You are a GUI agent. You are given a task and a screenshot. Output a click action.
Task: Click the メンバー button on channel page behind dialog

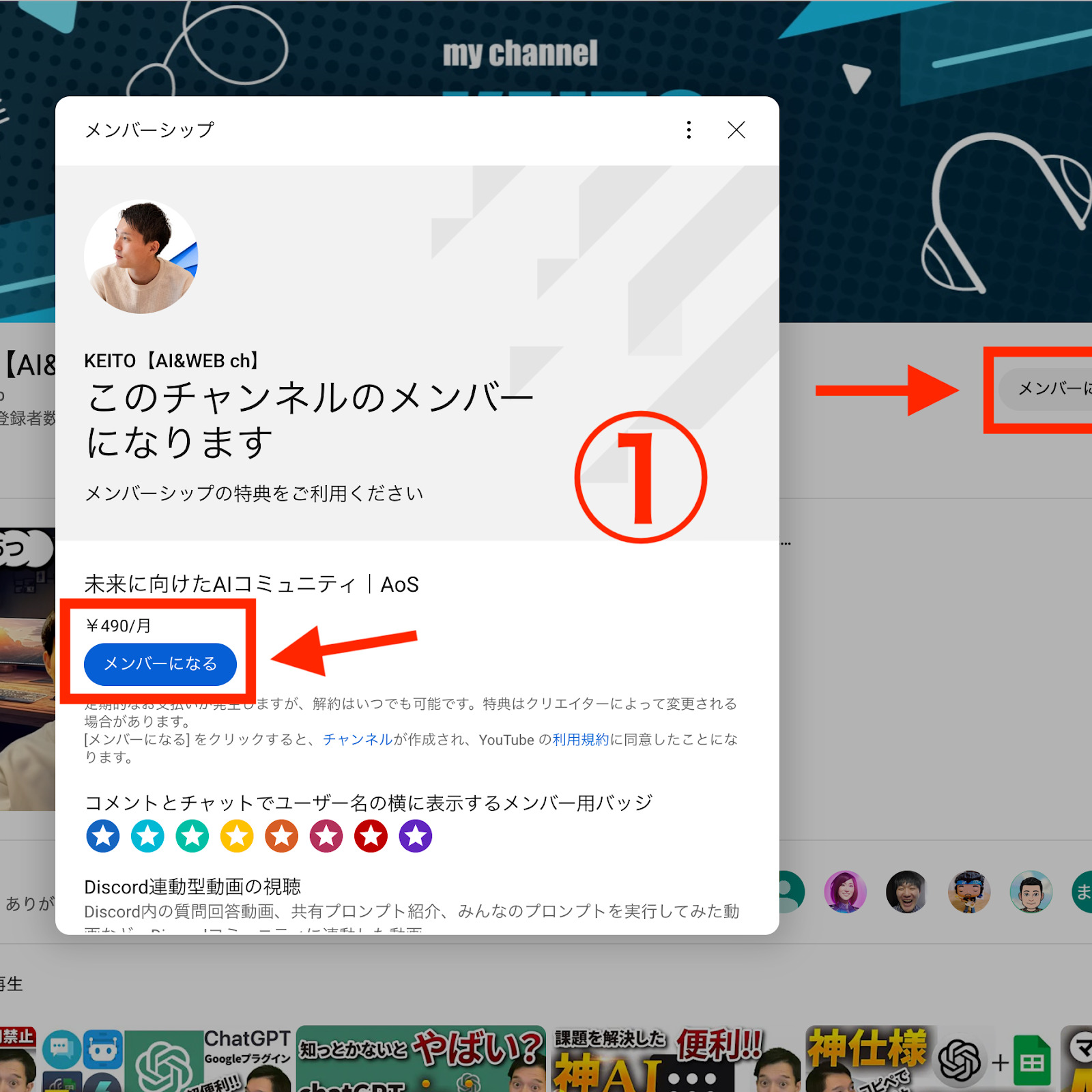(1046, 389)
